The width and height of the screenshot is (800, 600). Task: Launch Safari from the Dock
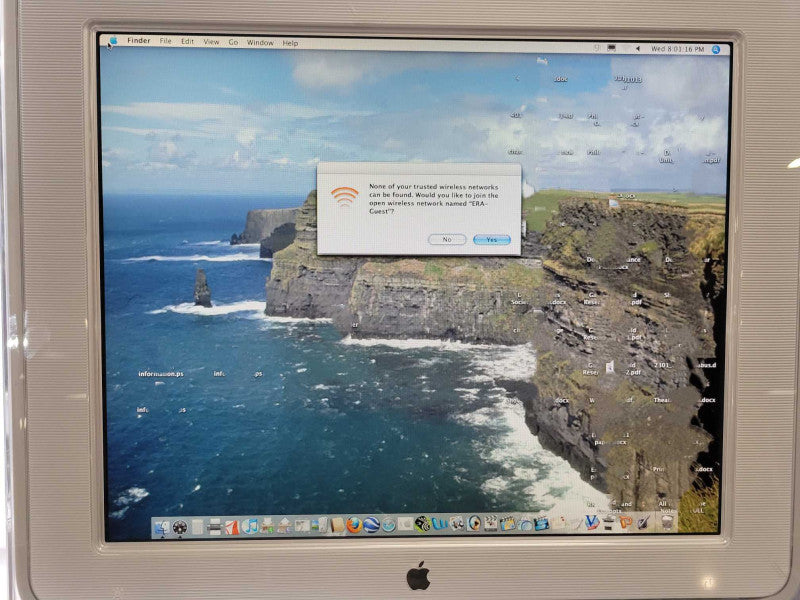click(x=388, y=526)
